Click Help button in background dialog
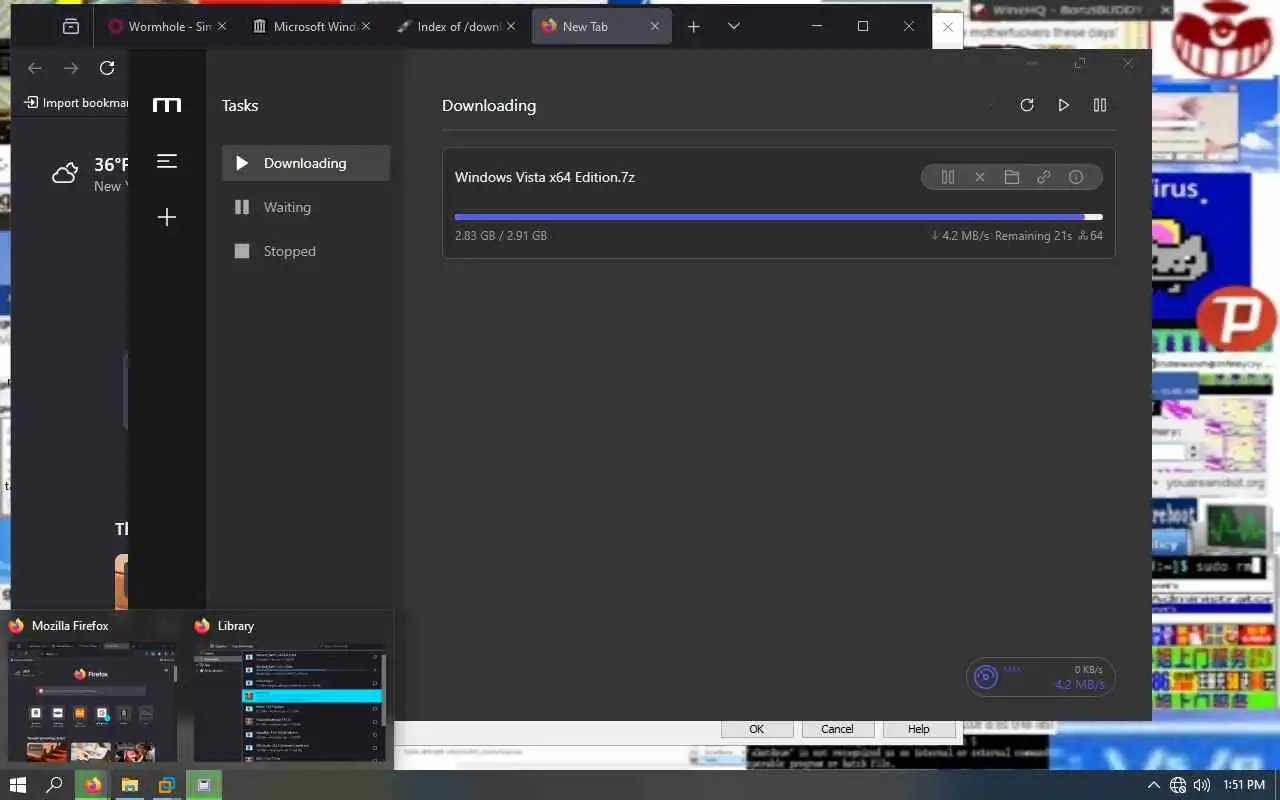The width and height of the screenshot is (1280, 800). tap(919, 729)
